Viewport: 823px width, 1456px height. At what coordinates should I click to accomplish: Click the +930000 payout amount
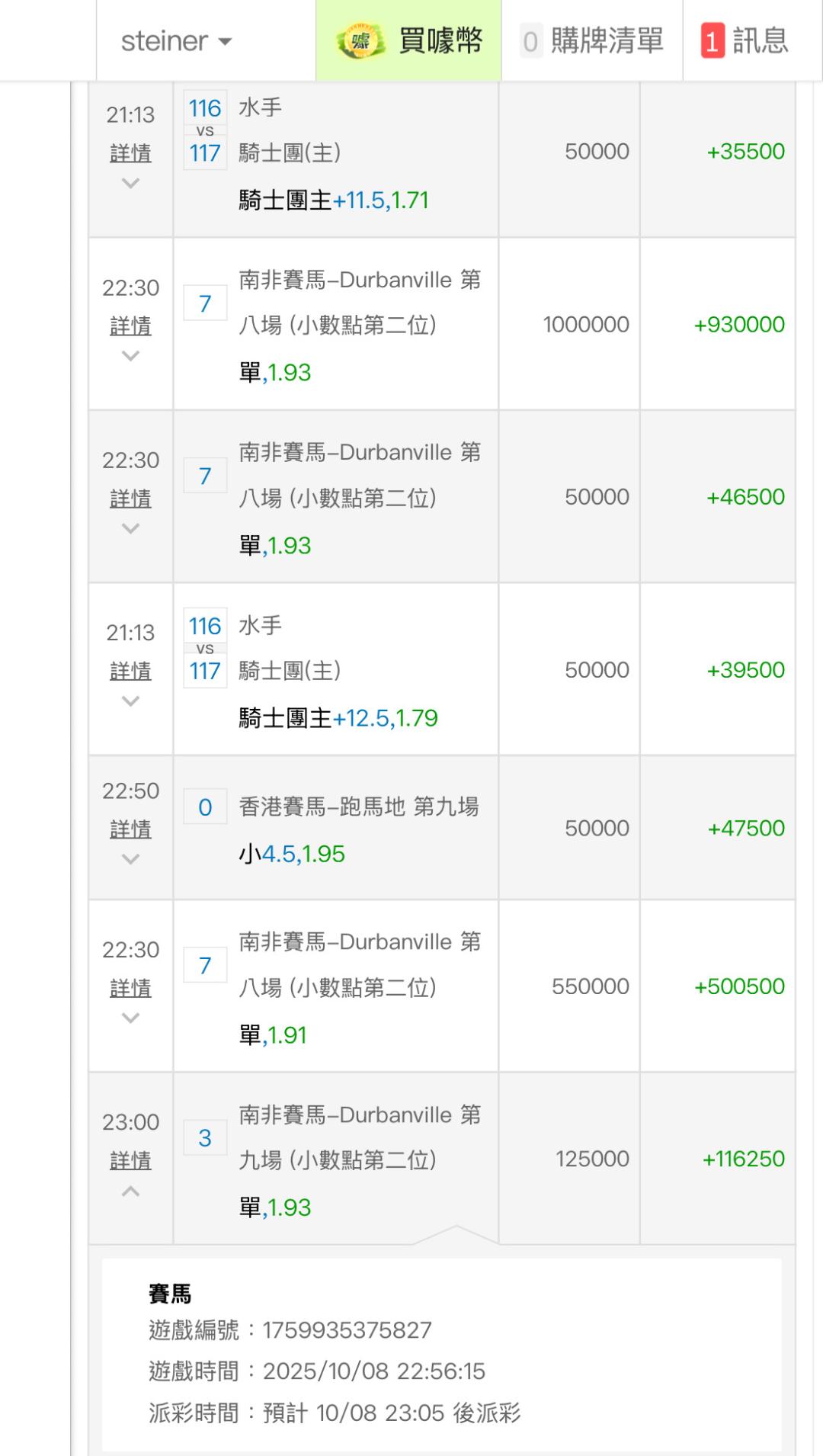click(738, 325)
